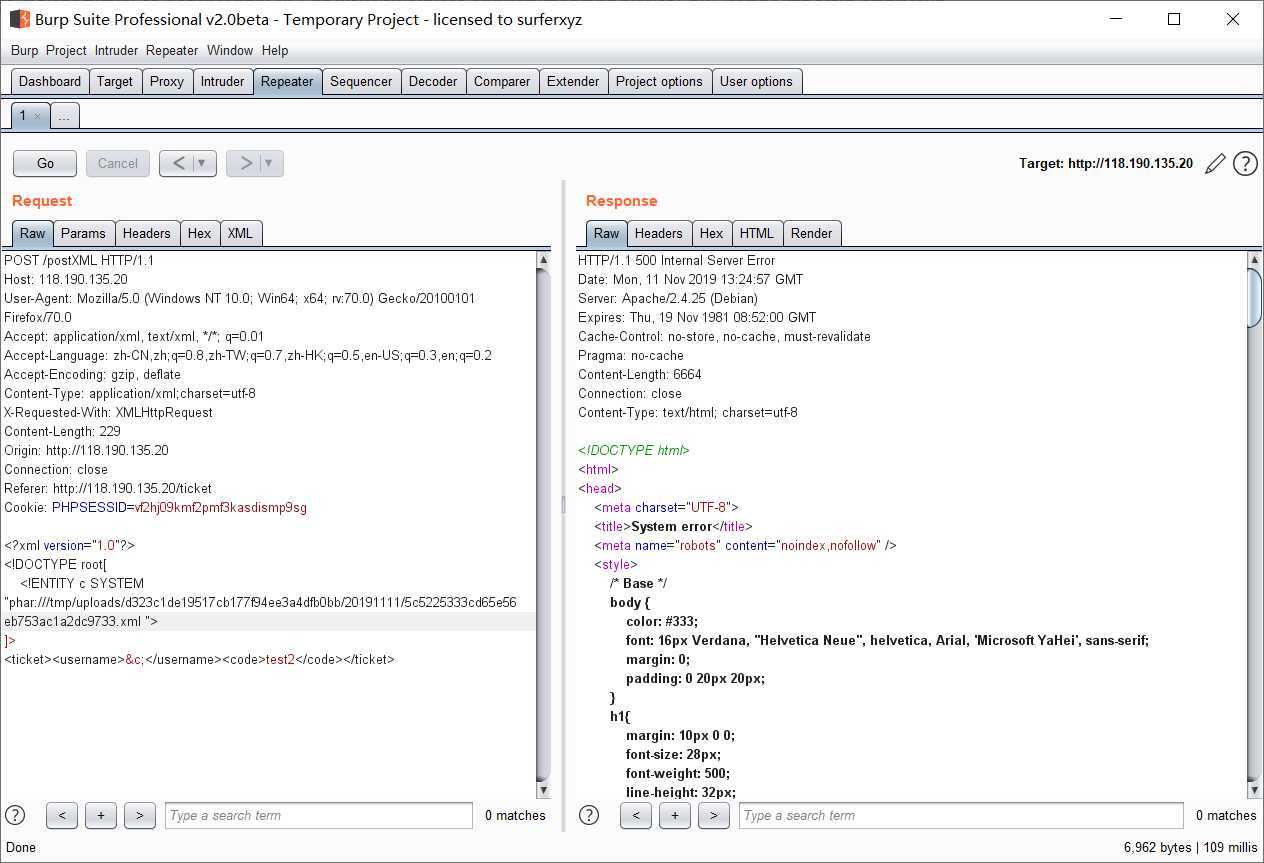Switch to the Sequencer tab
This screenshot has width=1264, height=863.
(361, 81)
